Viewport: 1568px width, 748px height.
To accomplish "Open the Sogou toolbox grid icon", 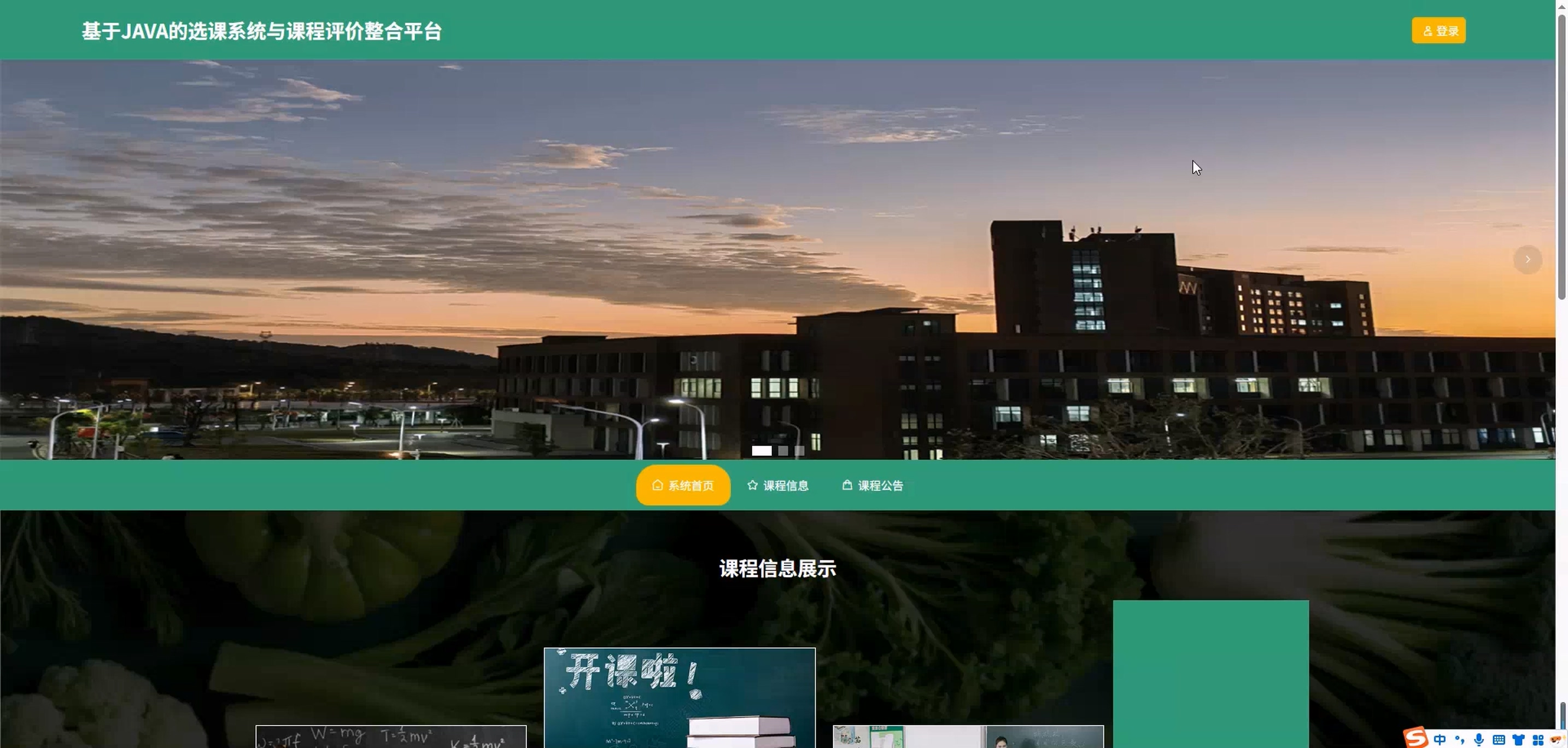I will point(1537,739).
